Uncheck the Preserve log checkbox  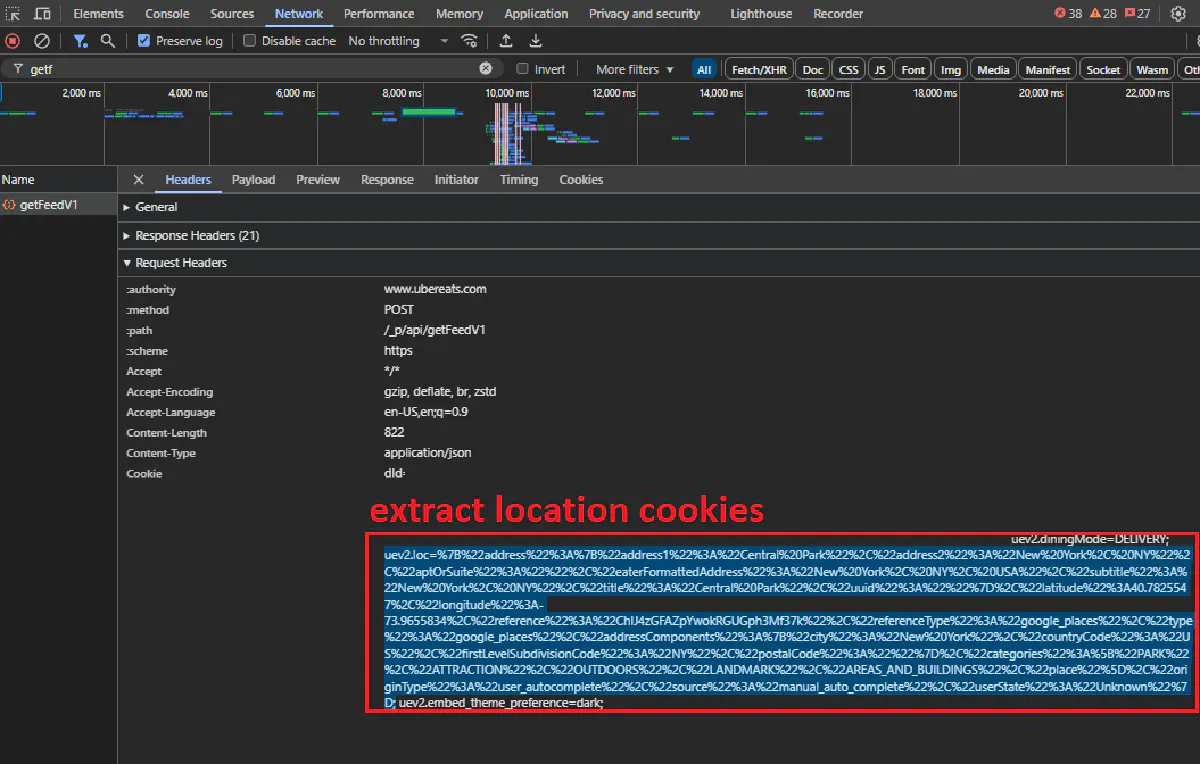click(x=144, y=41)
